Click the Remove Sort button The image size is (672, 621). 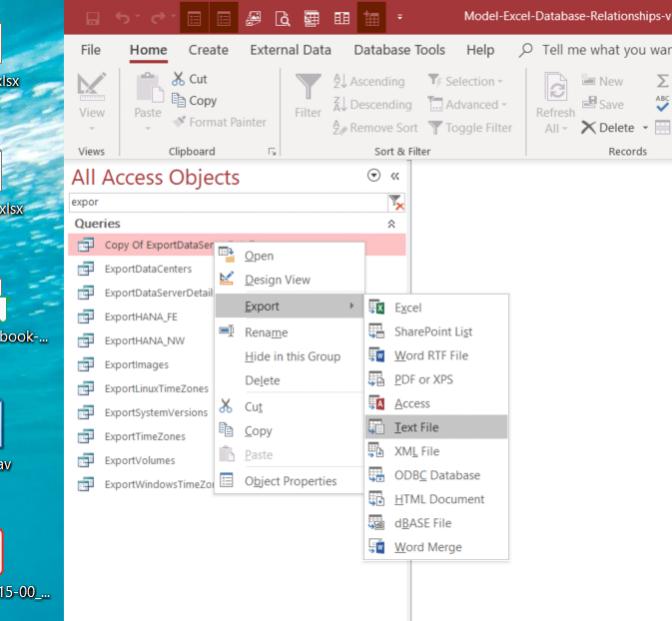375,127
